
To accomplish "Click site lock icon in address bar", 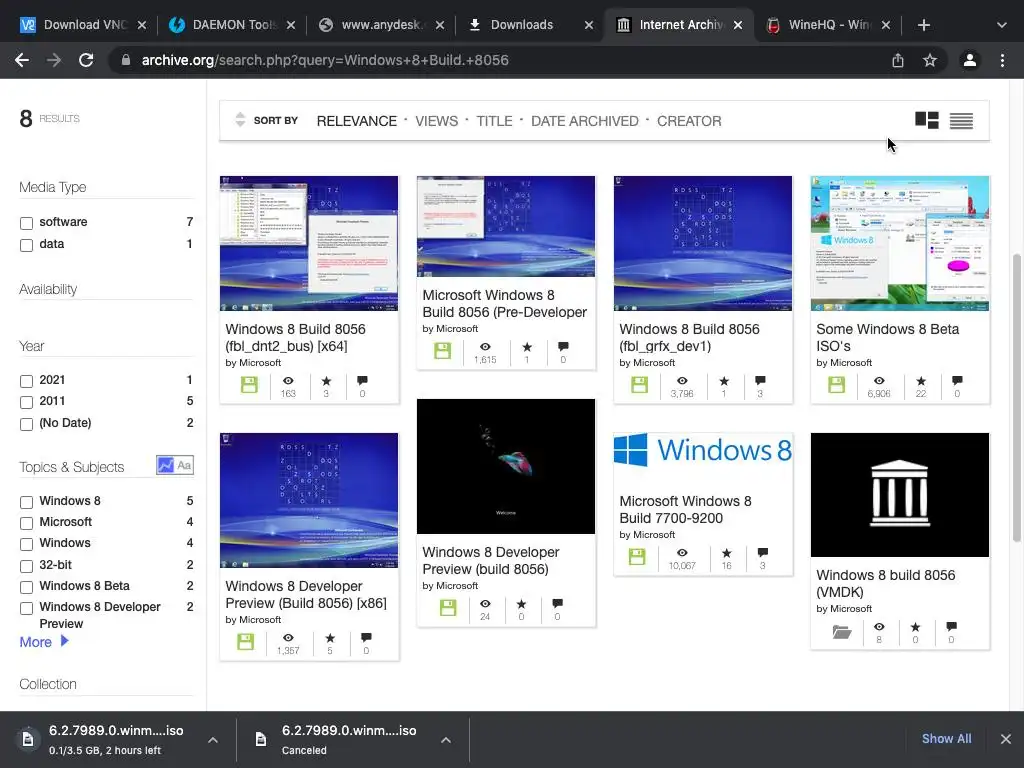I will coord(125,60).
